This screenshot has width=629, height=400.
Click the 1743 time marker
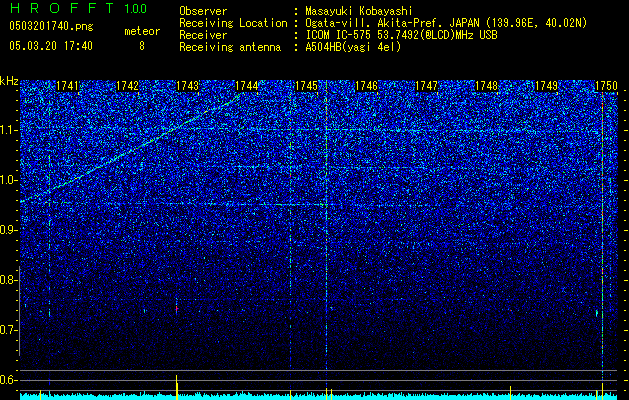point(187,86)
